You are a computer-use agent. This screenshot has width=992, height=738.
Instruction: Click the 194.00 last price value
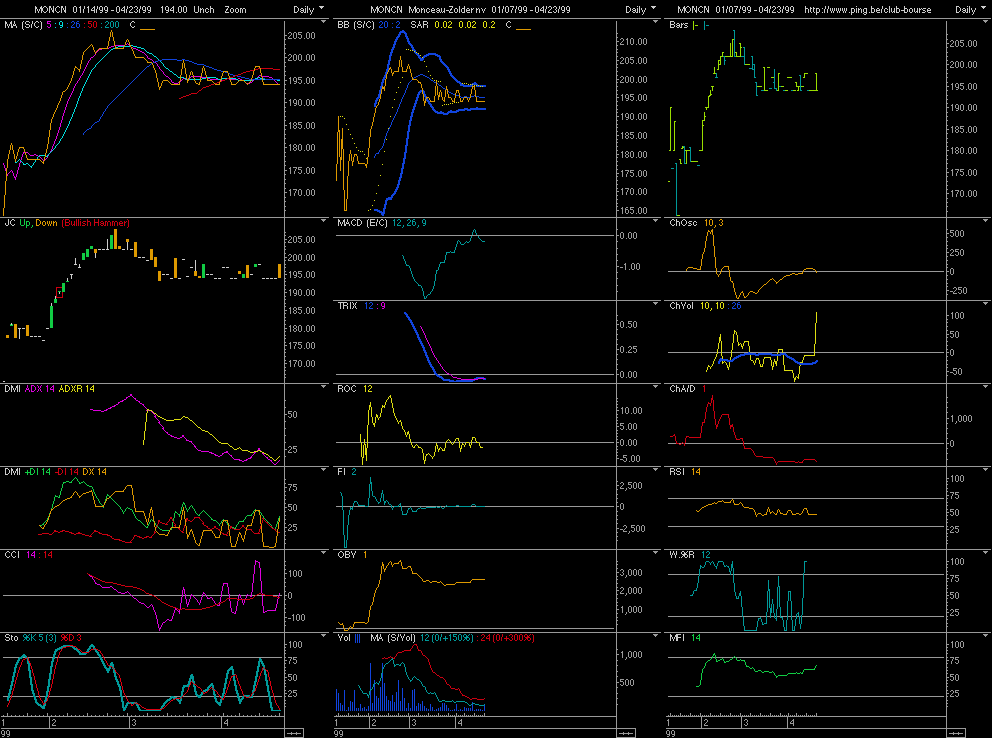coord(173,9)
